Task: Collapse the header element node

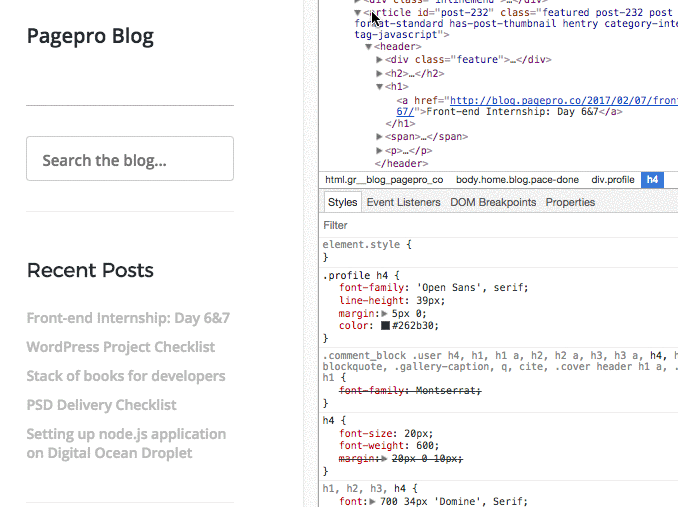Action: click(x=368, y=47)
